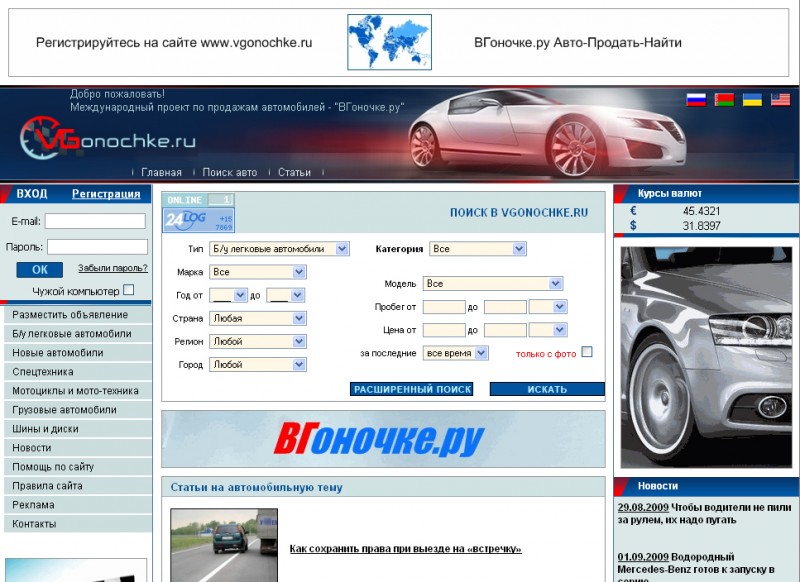Select 'Б/у легковые автомобили' sidebar item
Screen dimensions: 800x582
(78, 334)
